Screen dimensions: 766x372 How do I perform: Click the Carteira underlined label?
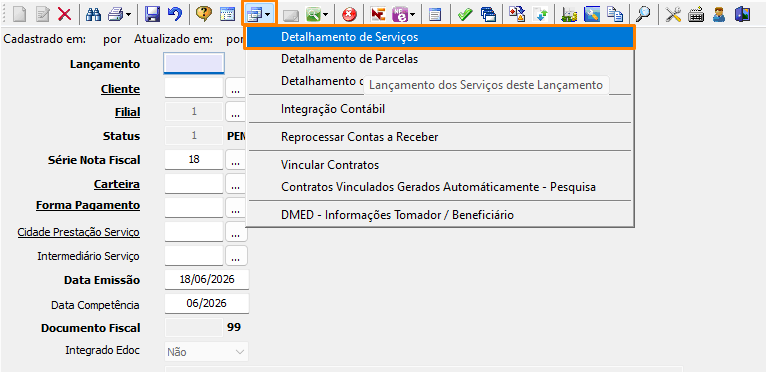[117, 184]
